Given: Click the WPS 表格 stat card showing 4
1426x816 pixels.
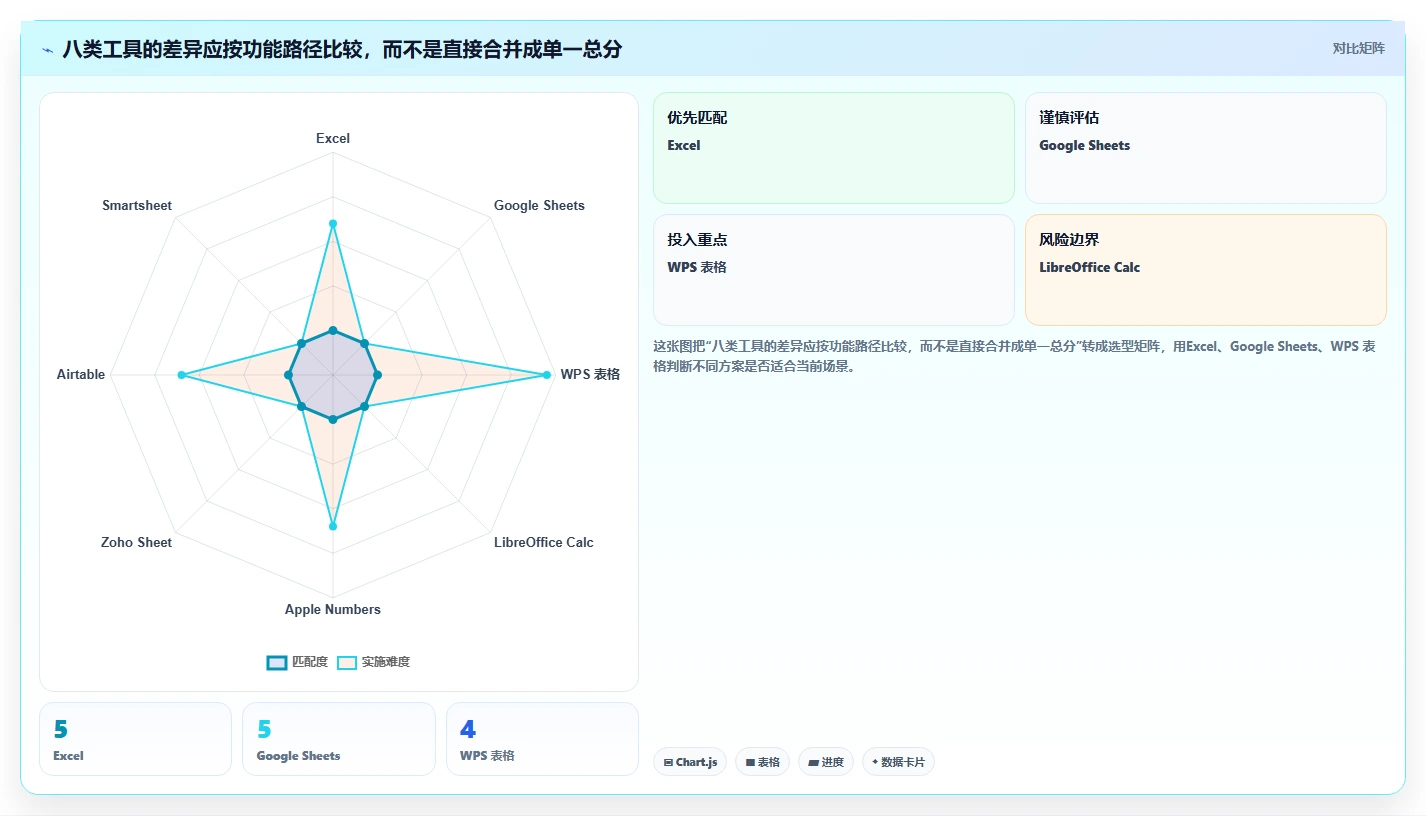Looking at the screenshot, I should 542,739.
